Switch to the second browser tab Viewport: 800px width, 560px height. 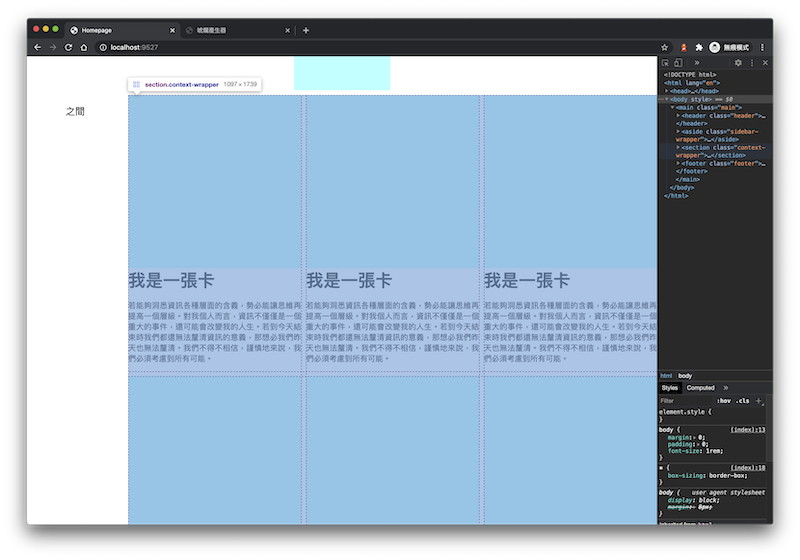237,31
